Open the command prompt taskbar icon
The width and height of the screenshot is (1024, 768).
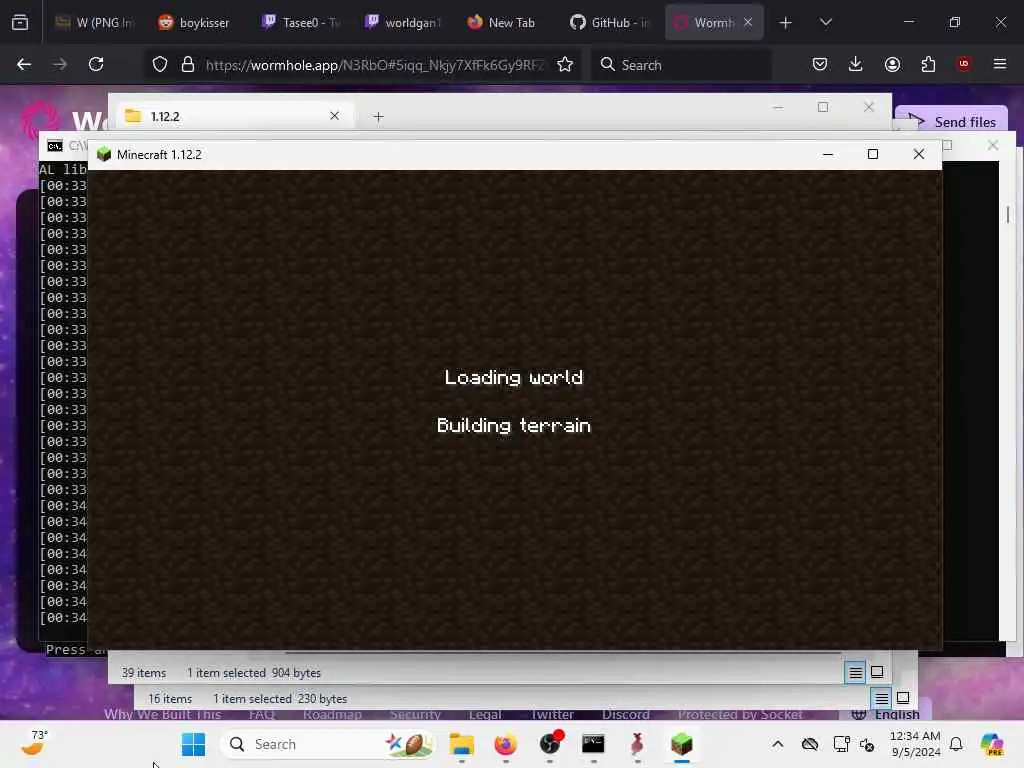(x=594, y=744)
